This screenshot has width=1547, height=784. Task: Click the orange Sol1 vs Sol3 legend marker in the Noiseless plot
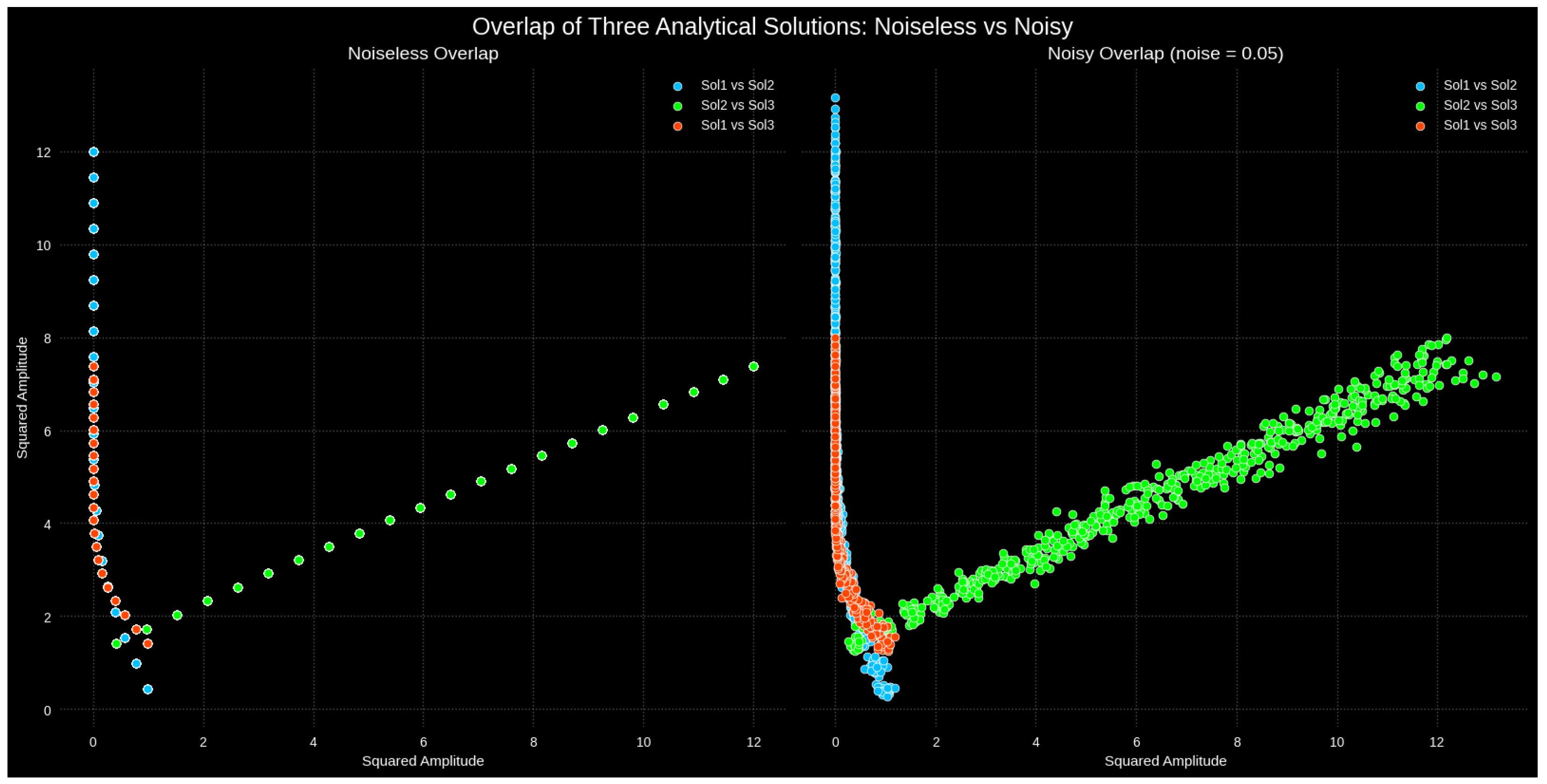pyautogui.click(x=677, y=126)
